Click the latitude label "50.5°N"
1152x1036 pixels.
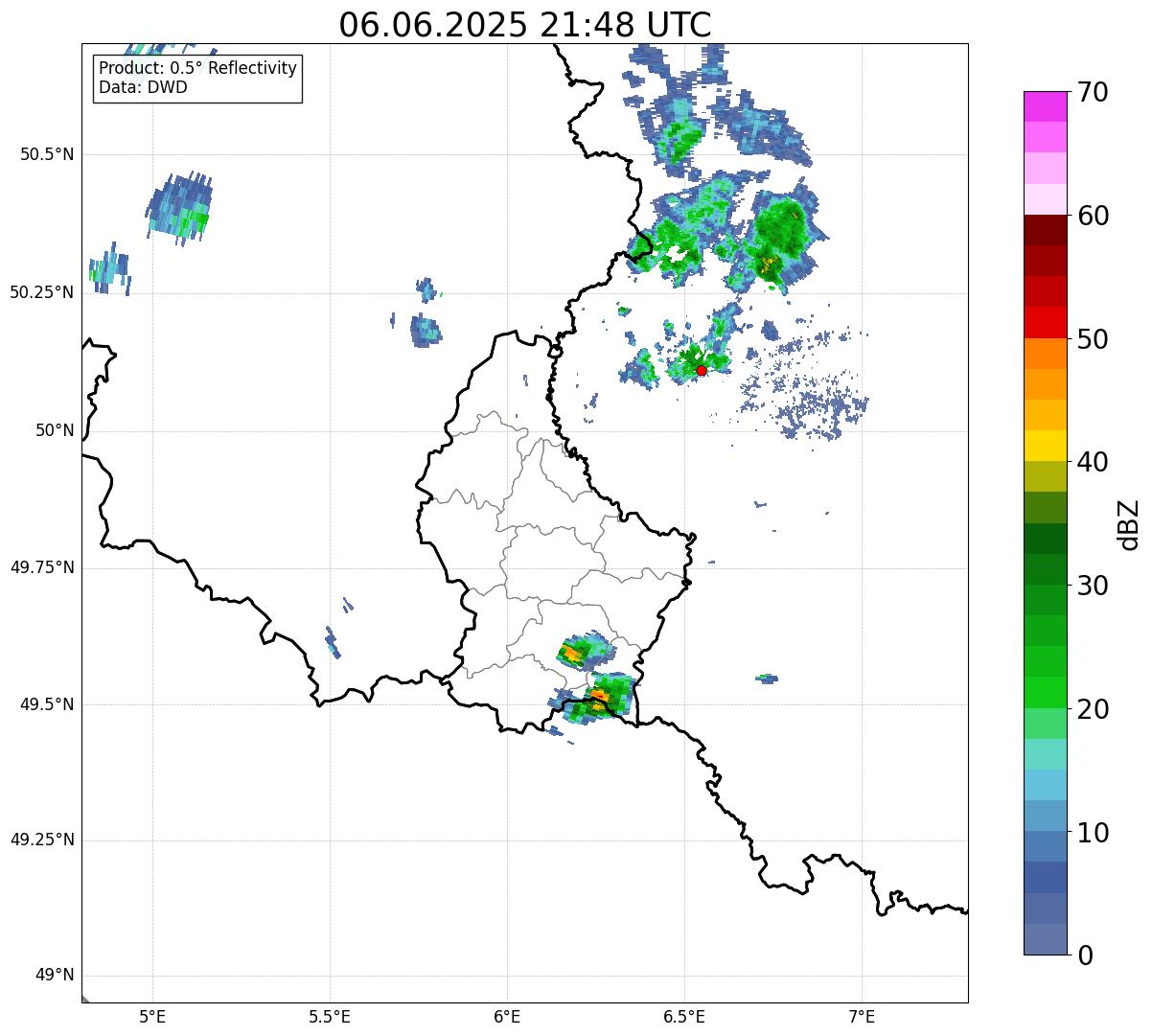coord(47,154)
